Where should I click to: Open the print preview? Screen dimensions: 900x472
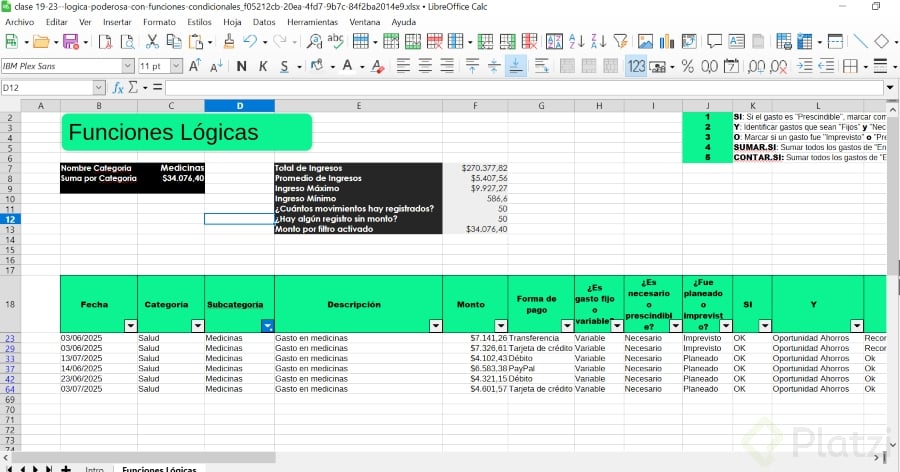tap(127, 41)
